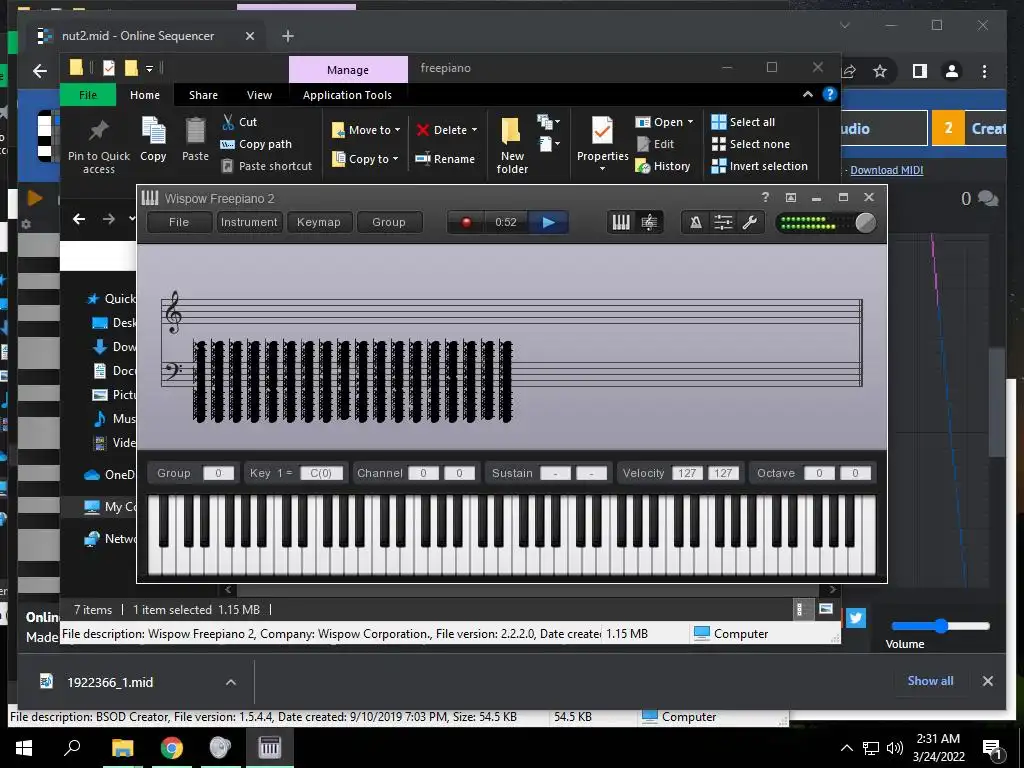1024x768 pixels.
Task: Click Select none in the ribbon
Action: [x=750, y=144]
